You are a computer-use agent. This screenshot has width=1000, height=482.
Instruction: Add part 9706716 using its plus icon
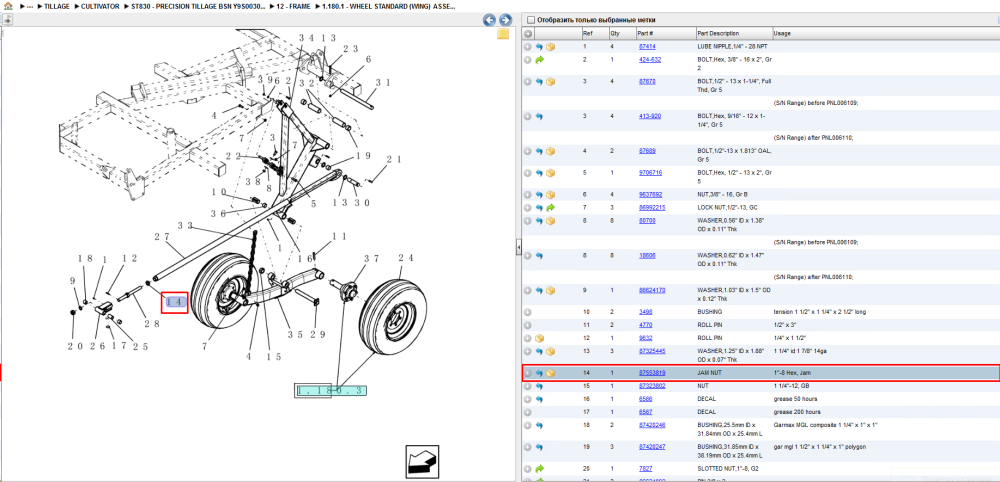coord(527,173)
